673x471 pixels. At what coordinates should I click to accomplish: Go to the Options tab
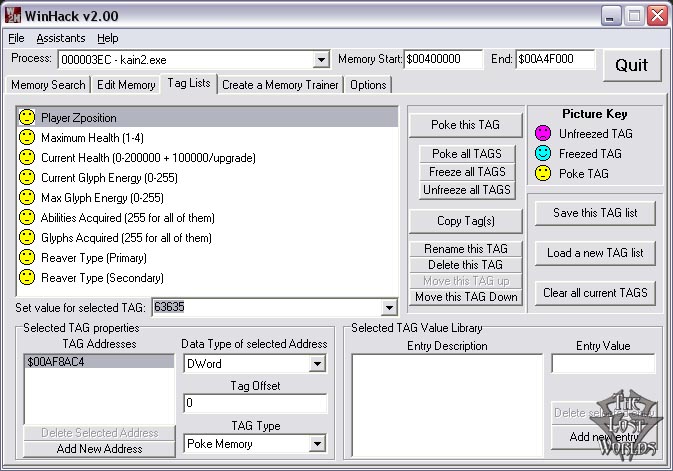[x=368, y=85]
